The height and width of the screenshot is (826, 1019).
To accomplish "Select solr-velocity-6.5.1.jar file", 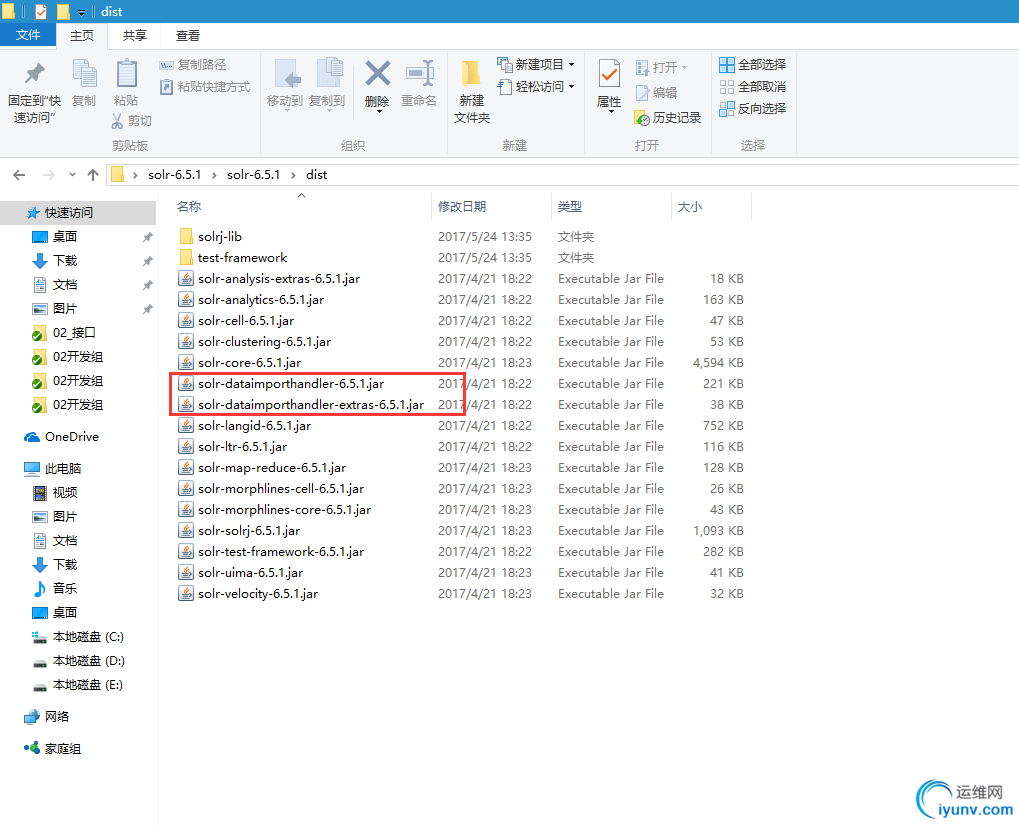I will [x=258, y=593].
